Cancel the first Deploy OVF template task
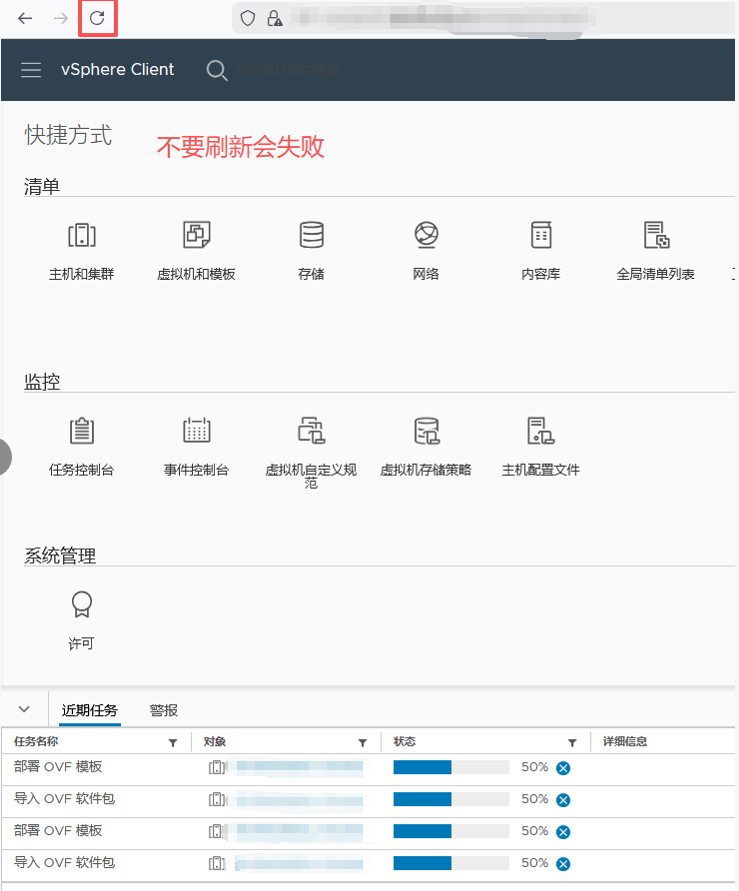This screenshot has width=739, height=891. click(x=563, y=768)
